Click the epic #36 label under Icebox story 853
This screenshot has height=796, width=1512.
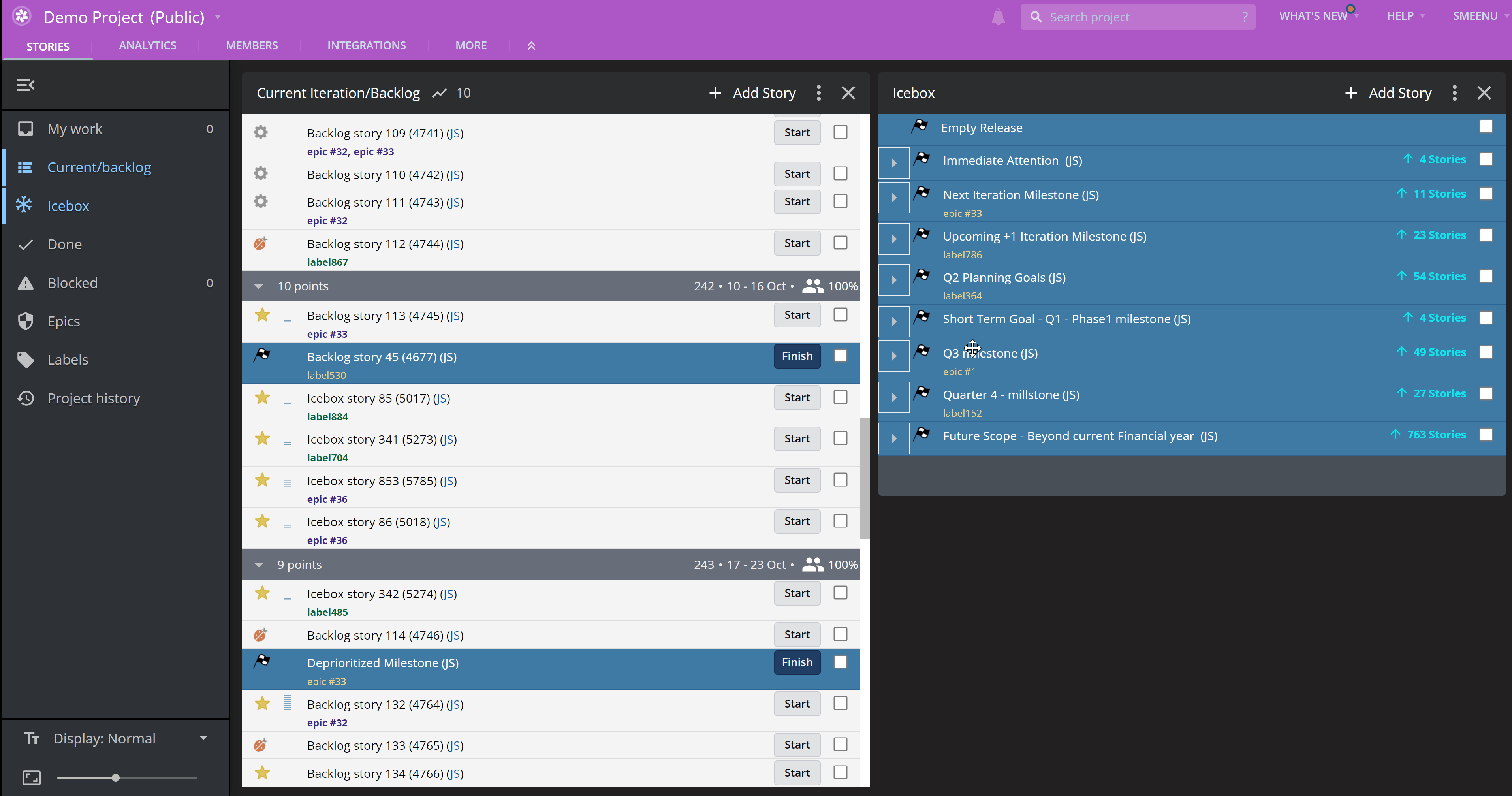click(x=327, y=499)
